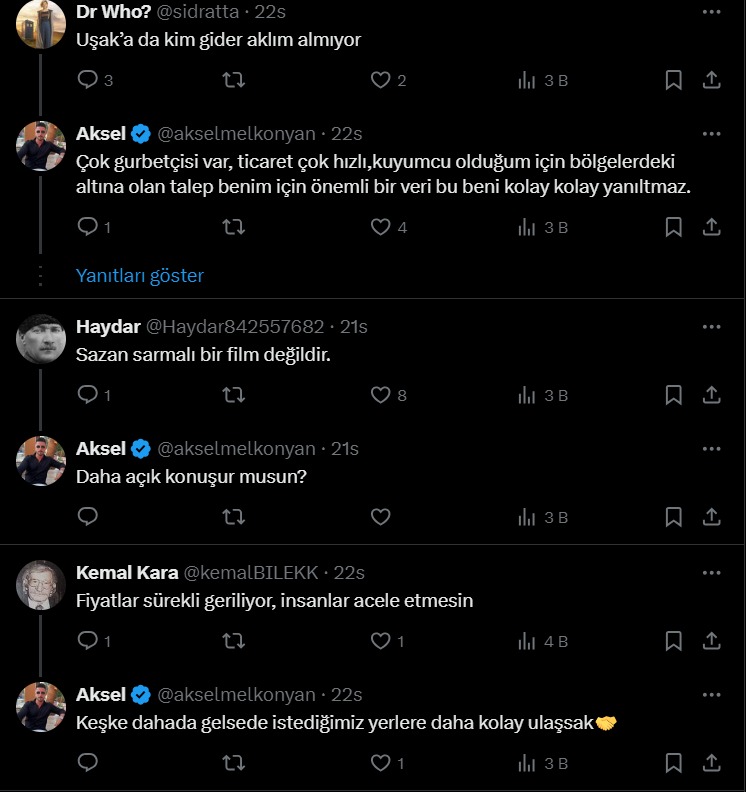Image resolution: width=746 pixels, height=792 pixels.
Task: Bookmark Dr Who?'s tweet
Action: [x=674, y=80]
